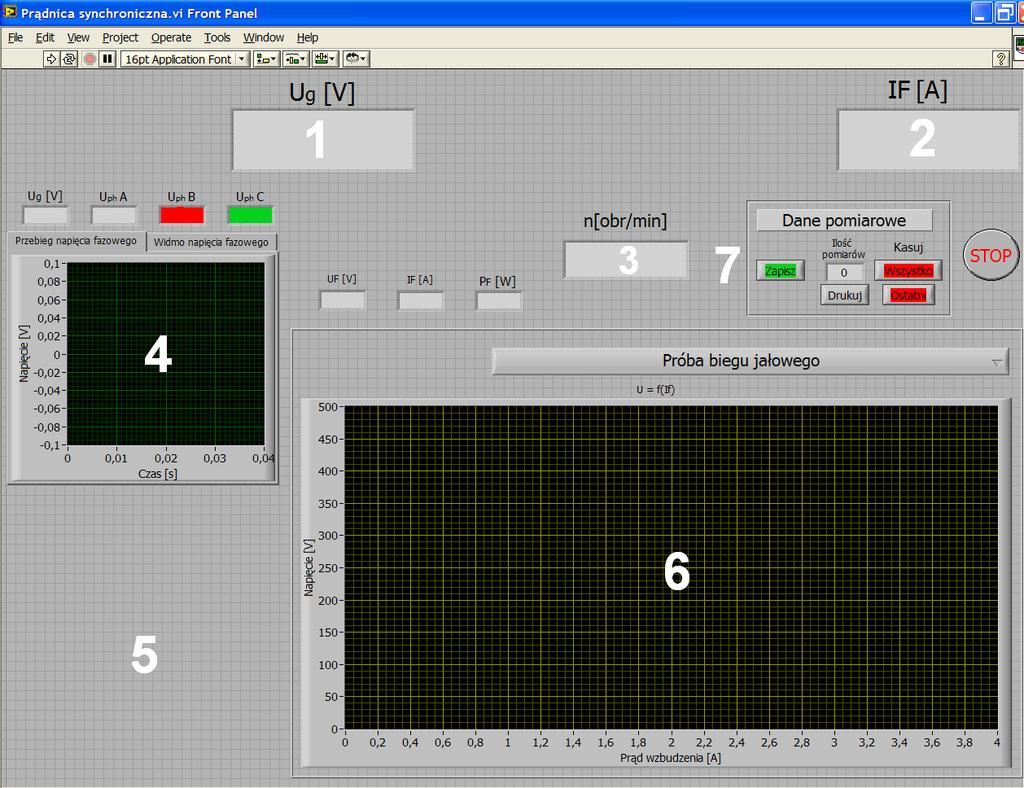Open the Tools menu
The image size is (1024, 788).
click(217, 37)
